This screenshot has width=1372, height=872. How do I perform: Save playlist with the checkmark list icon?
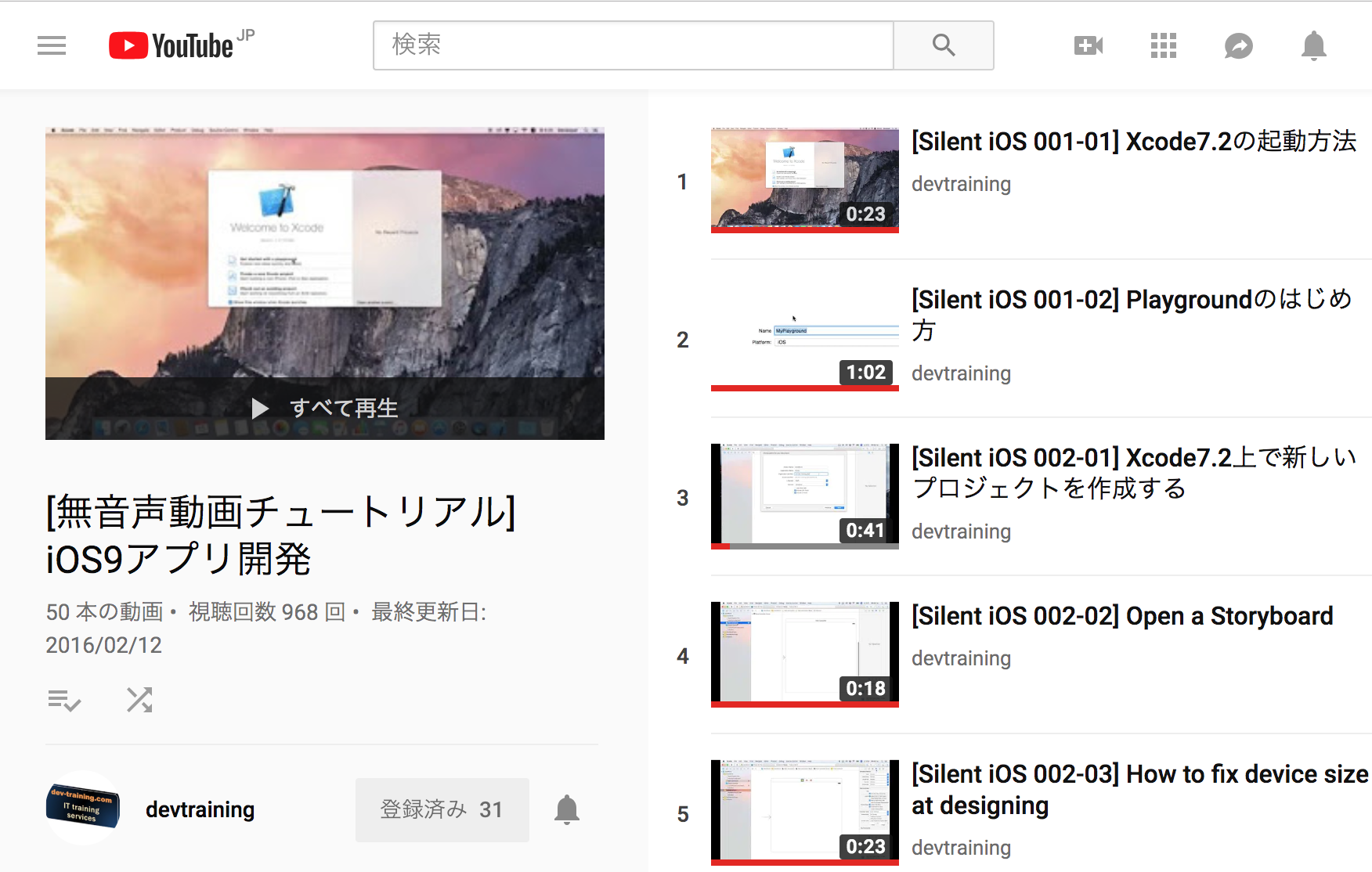64,700
